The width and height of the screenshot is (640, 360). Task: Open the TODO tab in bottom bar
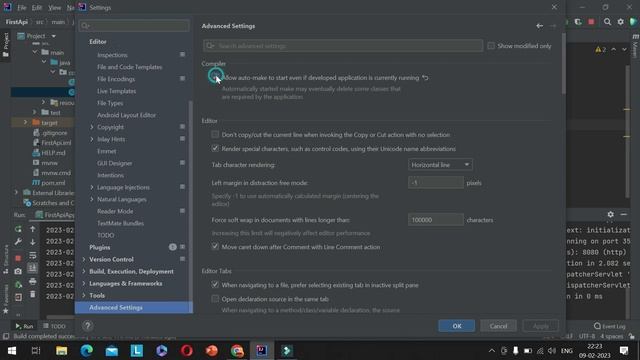tap(54, 326)
